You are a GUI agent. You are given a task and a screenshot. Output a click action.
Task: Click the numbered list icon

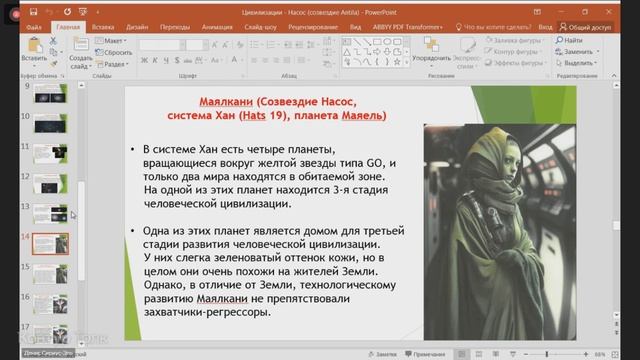tap(271, 45)
